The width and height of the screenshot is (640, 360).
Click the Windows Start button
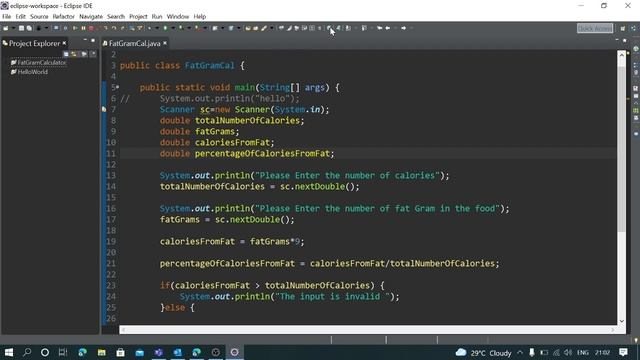click(9, 352)
